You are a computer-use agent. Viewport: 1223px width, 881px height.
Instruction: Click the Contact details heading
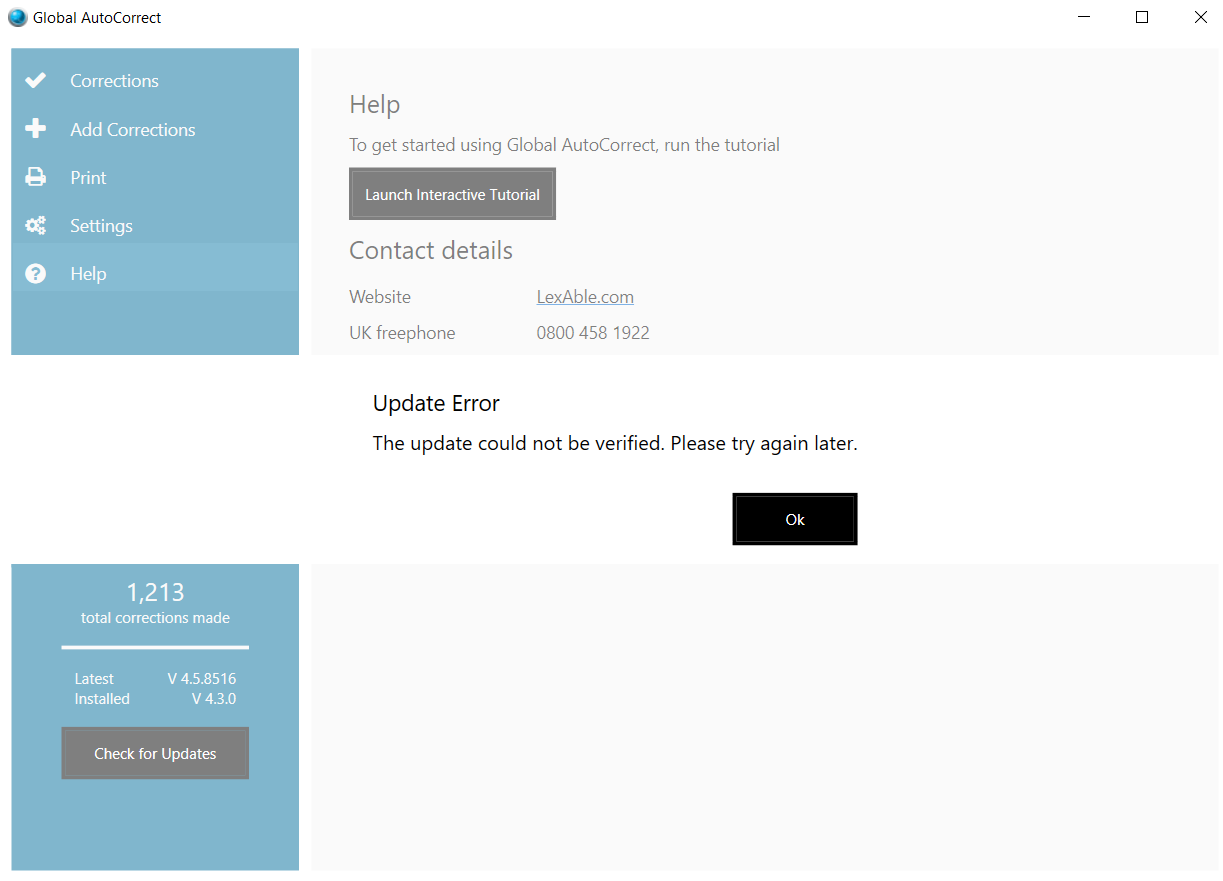(x=431, y=250)
